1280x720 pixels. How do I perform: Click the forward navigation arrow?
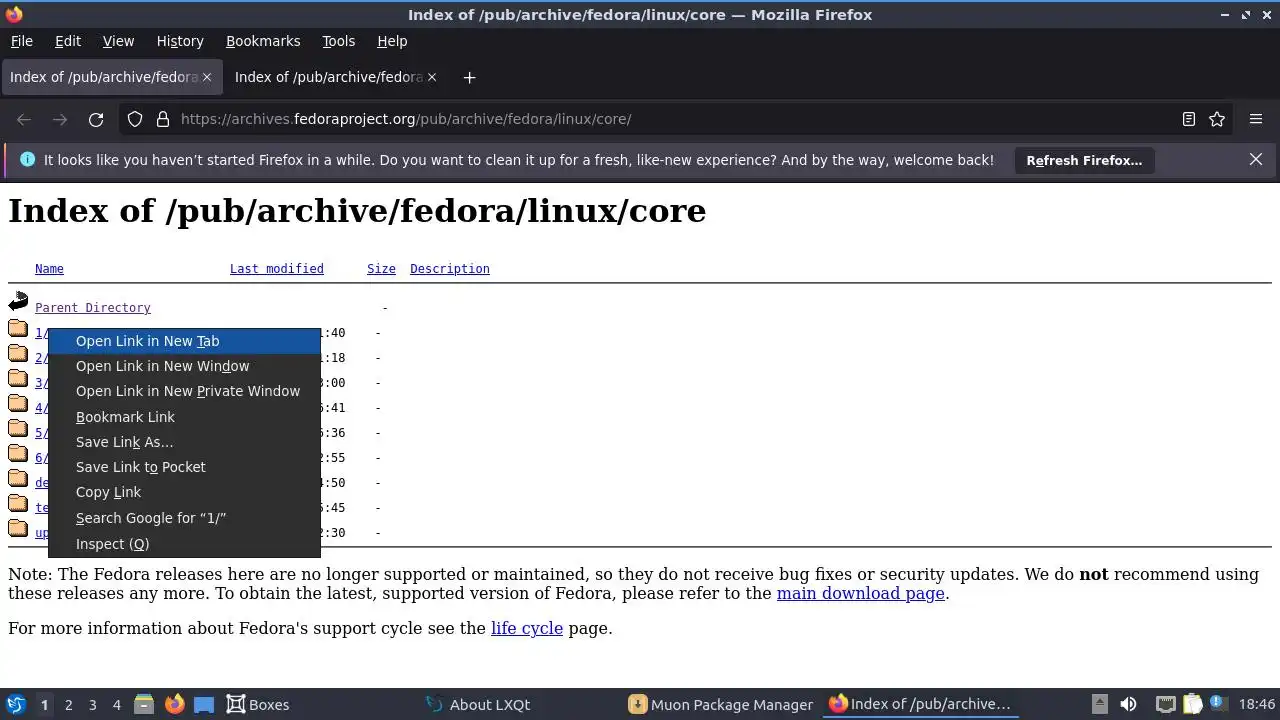[x=60, y=119]
